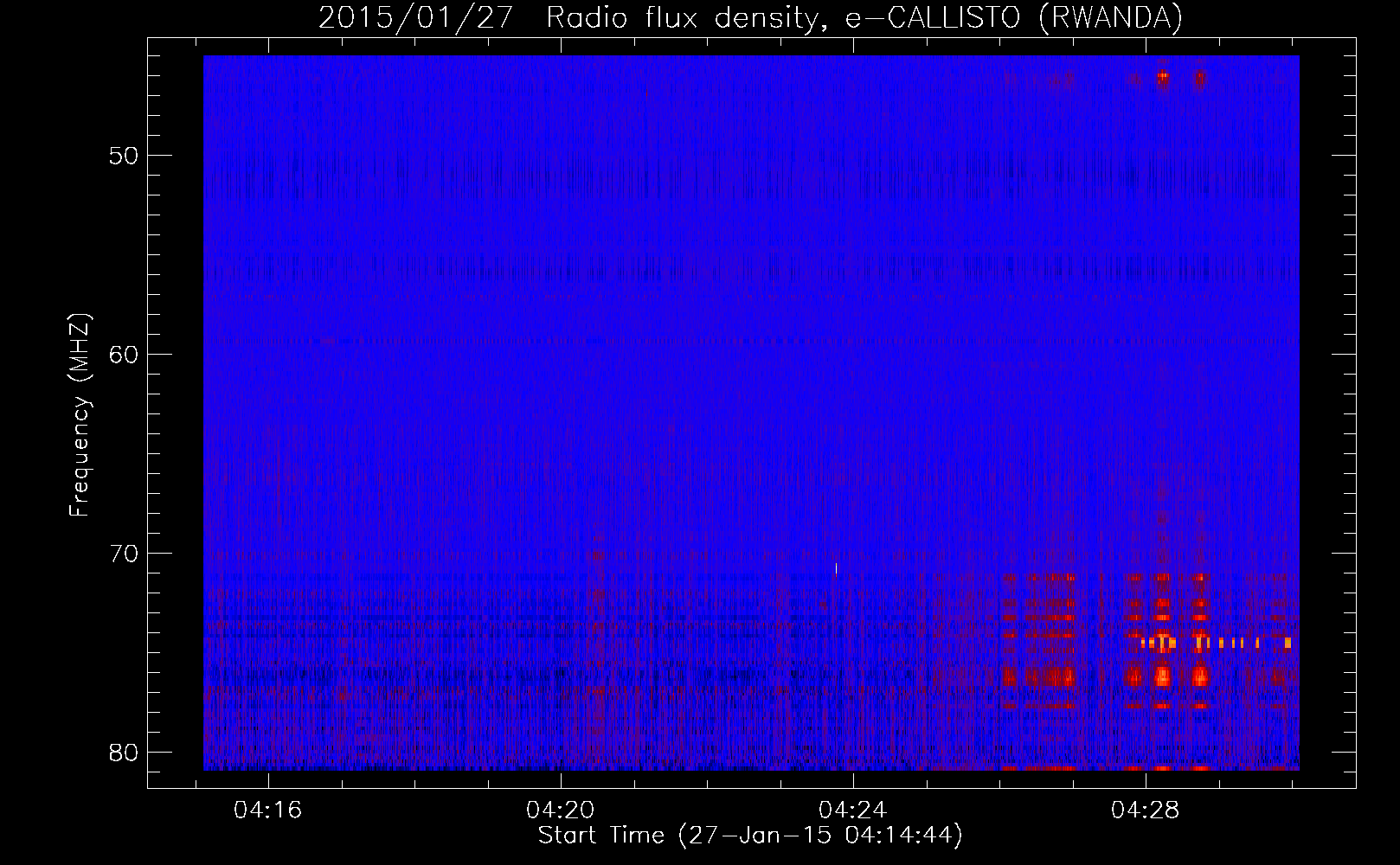Click the '50' frequency tick label
The image size is (1400, 865).
[x=124, y=156]
